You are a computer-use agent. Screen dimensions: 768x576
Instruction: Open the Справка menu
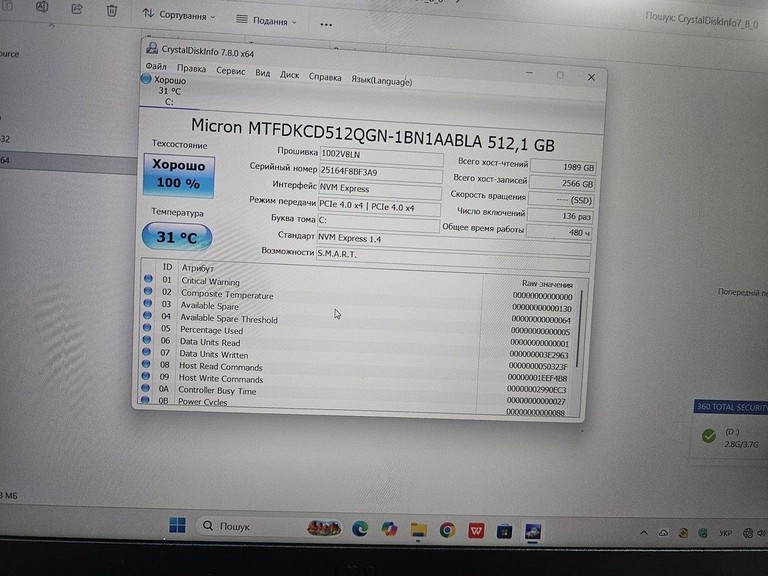tap(325, 77)
